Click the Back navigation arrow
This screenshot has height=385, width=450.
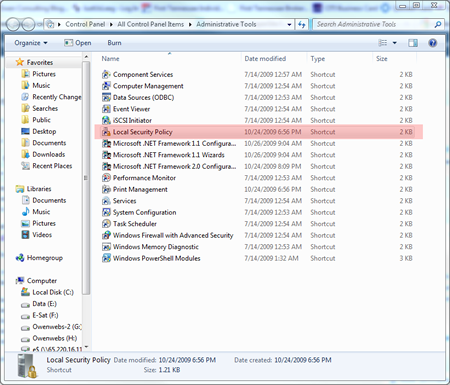pyautogui.click(x=13, y=24)
